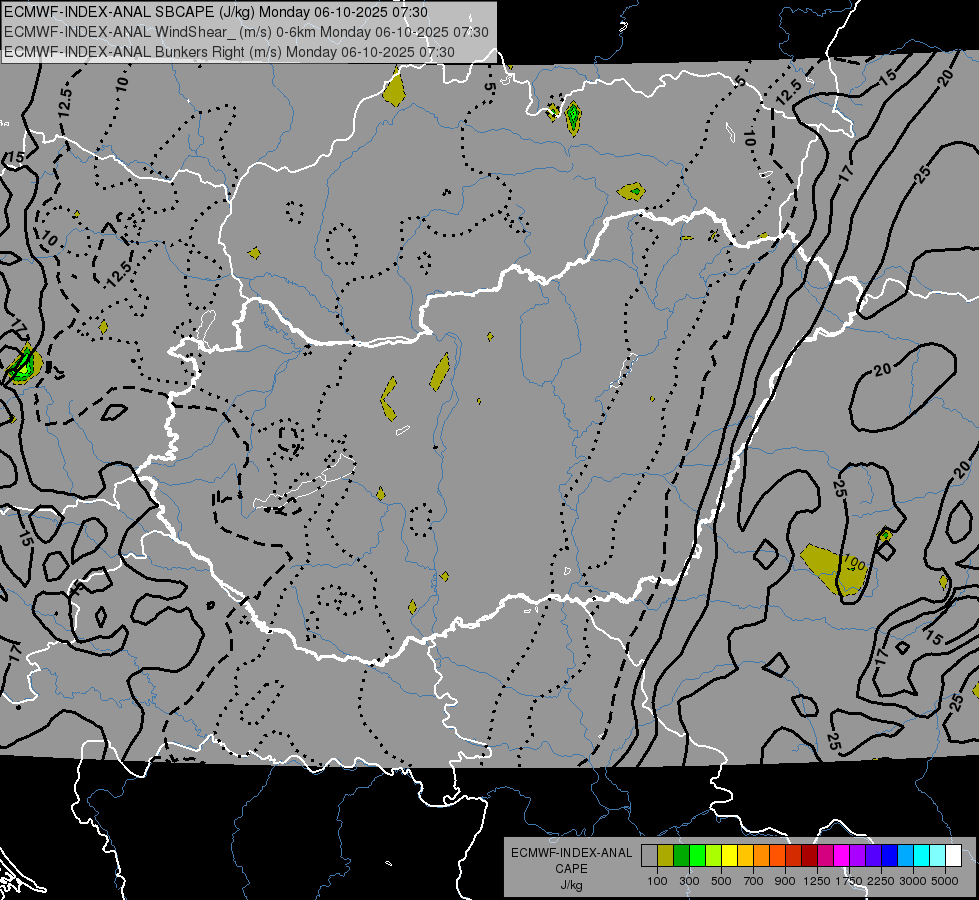Choose the violet-indigo legend swatch
This screenshot has width=979, height=900.
(x=873, y=856)
